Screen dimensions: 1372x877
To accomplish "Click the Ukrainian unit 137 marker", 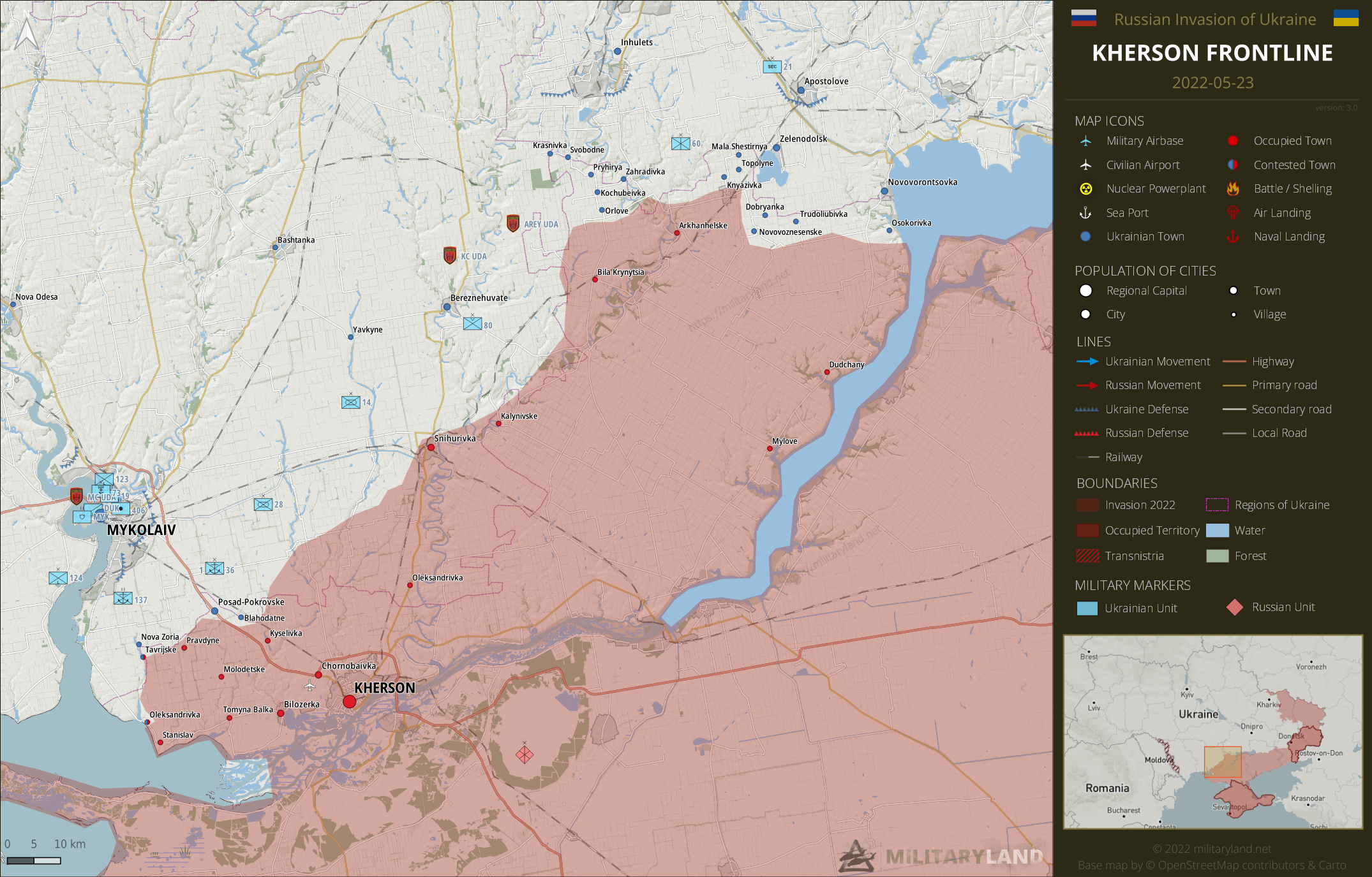I will point(123,599).
